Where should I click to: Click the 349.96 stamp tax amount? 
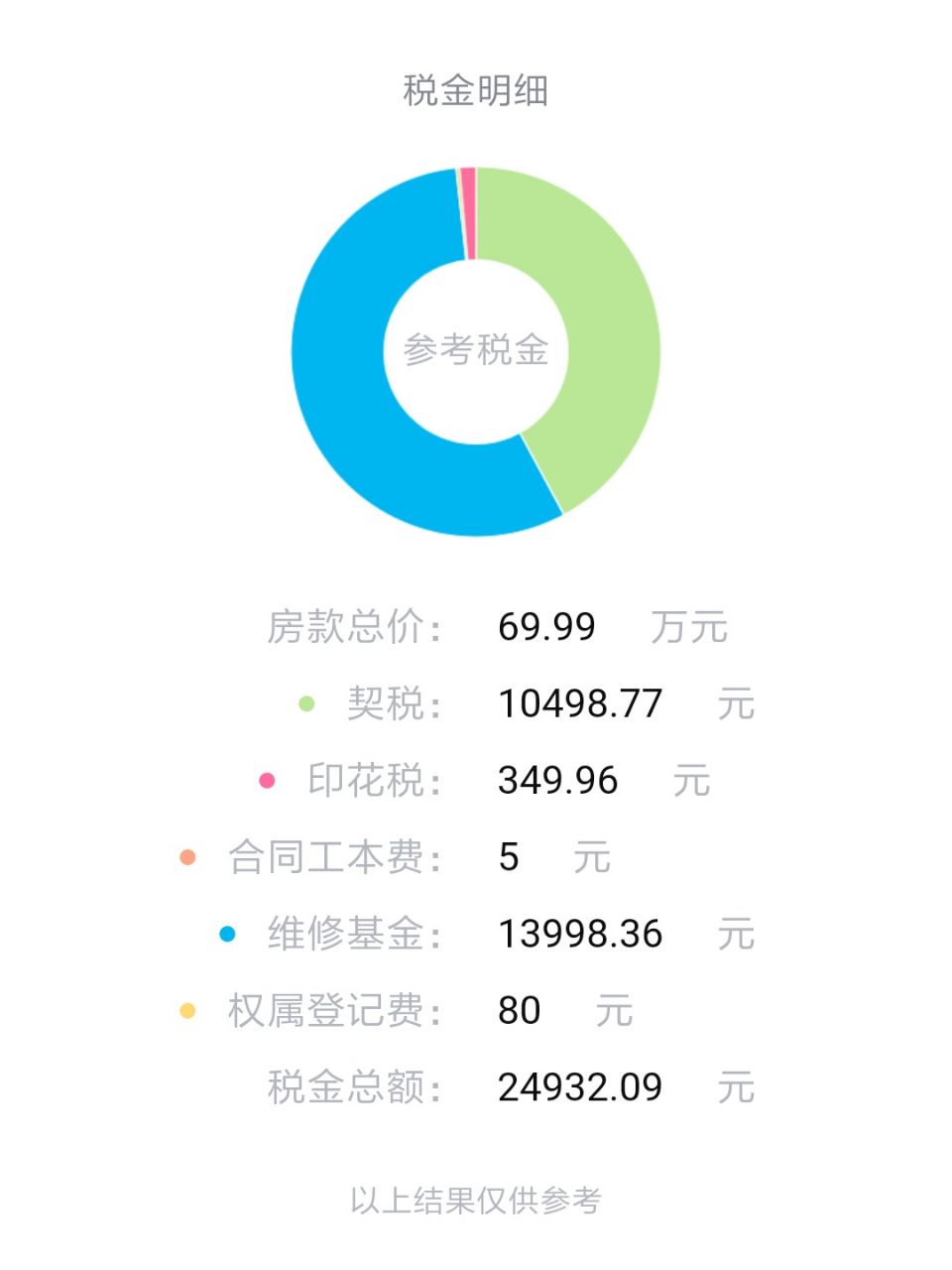click(558, 780)
